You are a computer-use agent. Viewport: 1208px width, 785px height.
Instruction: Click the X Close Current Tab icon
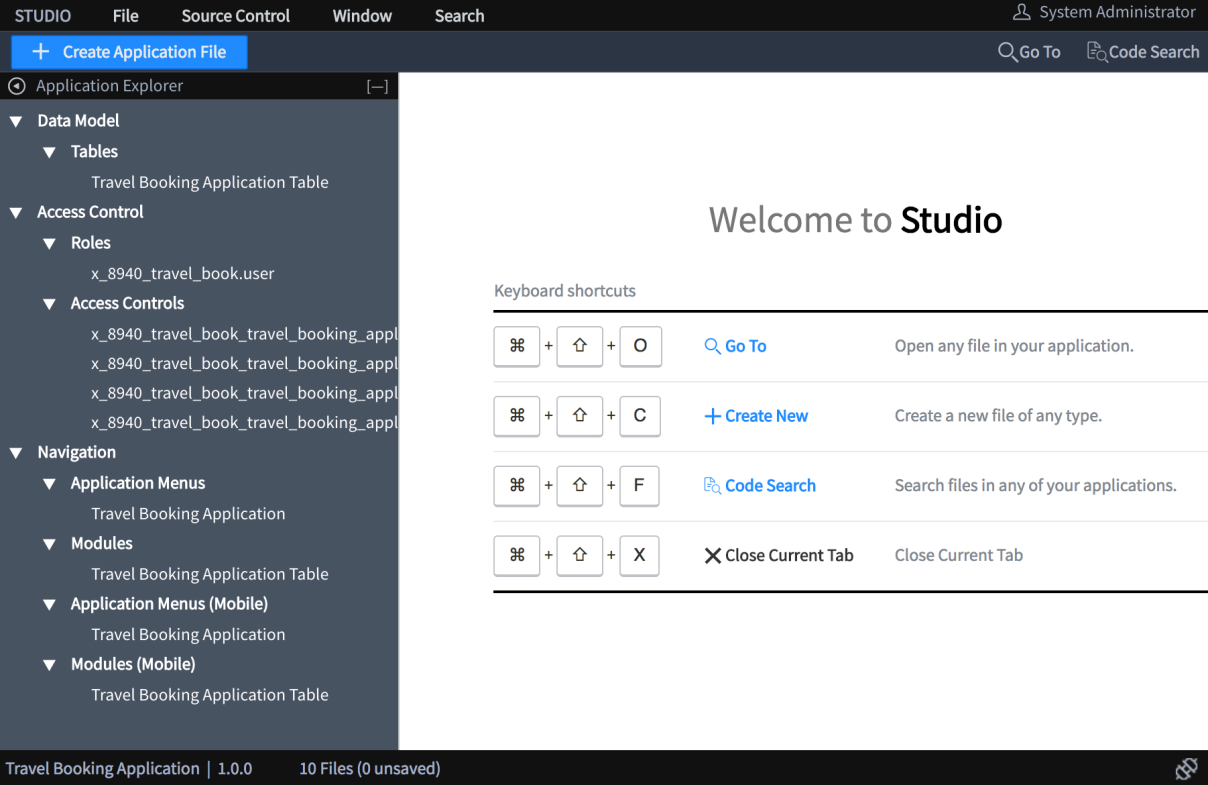pos(712,555)
